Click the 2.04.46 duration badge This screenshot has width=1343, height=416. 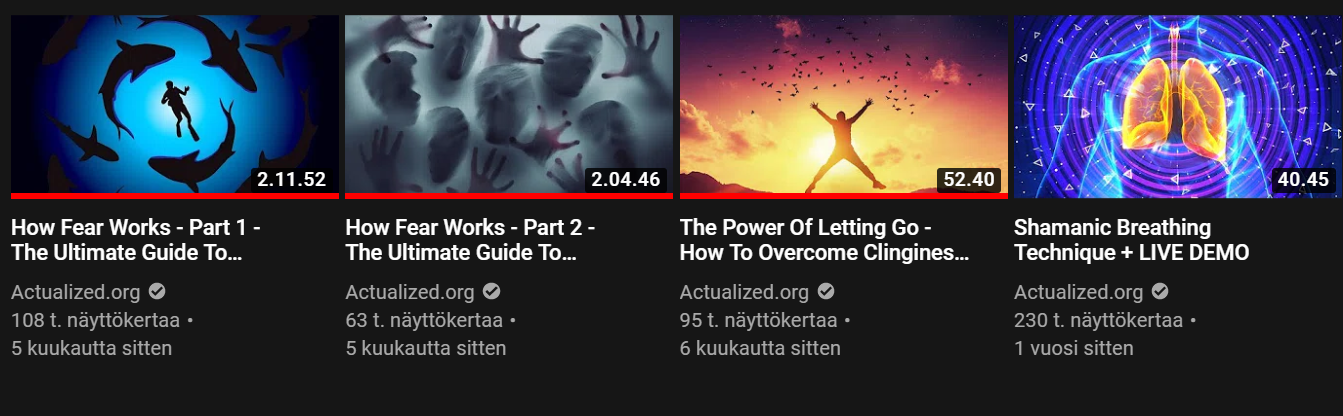pyautogui.click(x=626, y=180)
